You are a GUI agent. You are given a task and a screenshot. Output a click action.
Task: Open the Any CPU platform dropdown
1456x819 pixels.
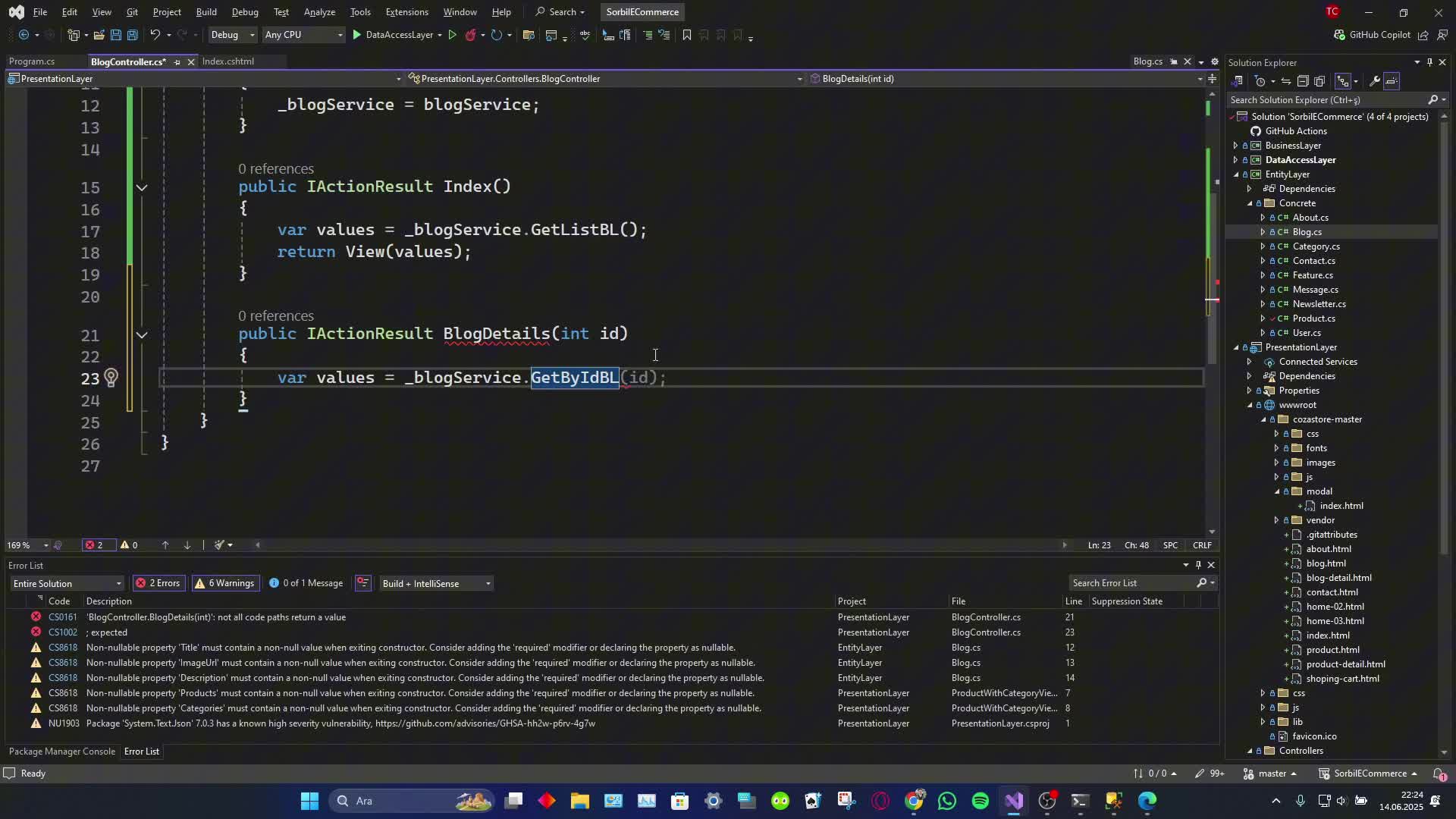tap(303, 35)
